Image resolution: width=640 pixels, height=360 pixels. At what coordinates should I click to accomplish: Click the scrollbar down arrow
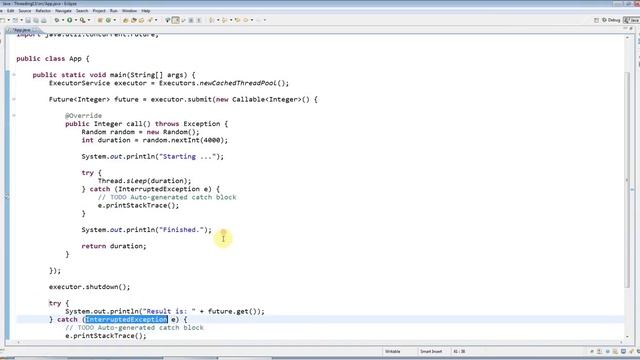click(627, 337)
